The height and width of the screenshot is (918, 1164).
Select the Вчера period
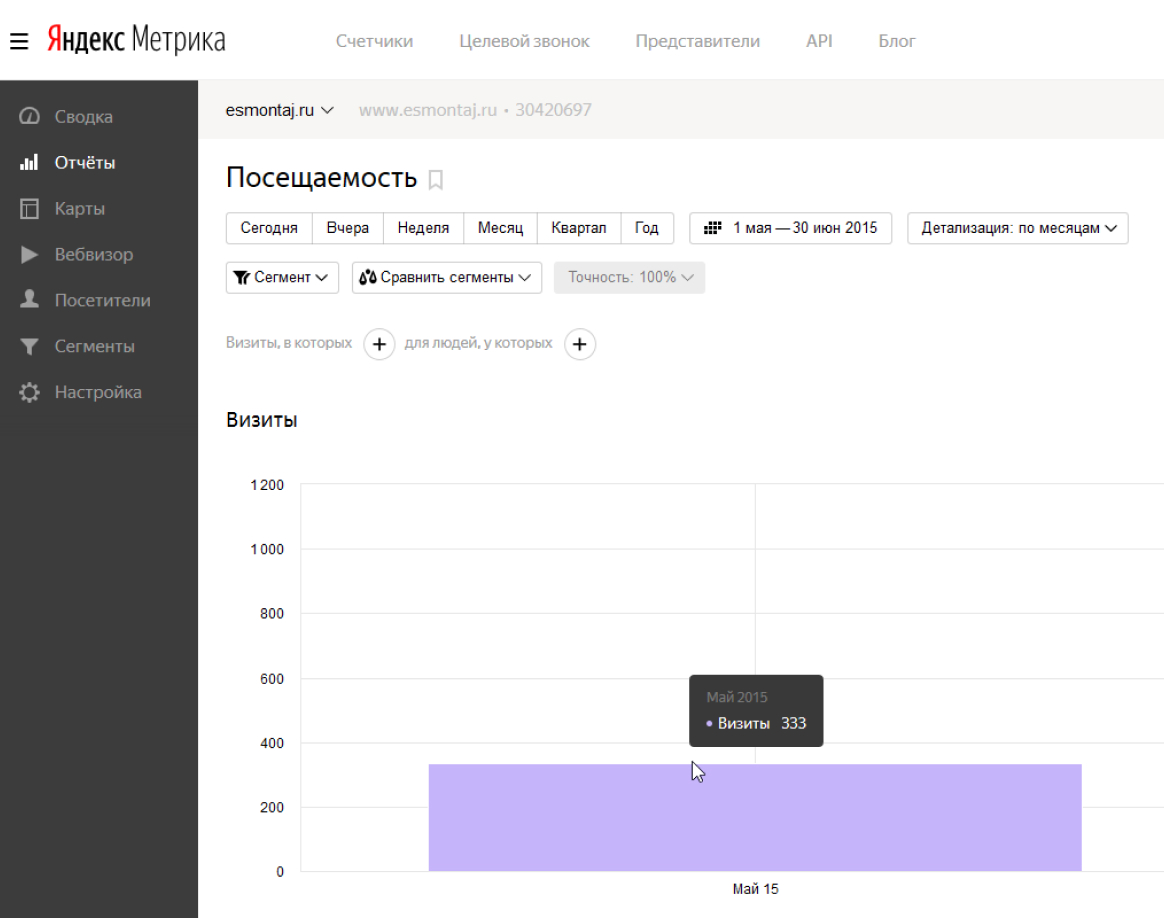tap(347, 228)
